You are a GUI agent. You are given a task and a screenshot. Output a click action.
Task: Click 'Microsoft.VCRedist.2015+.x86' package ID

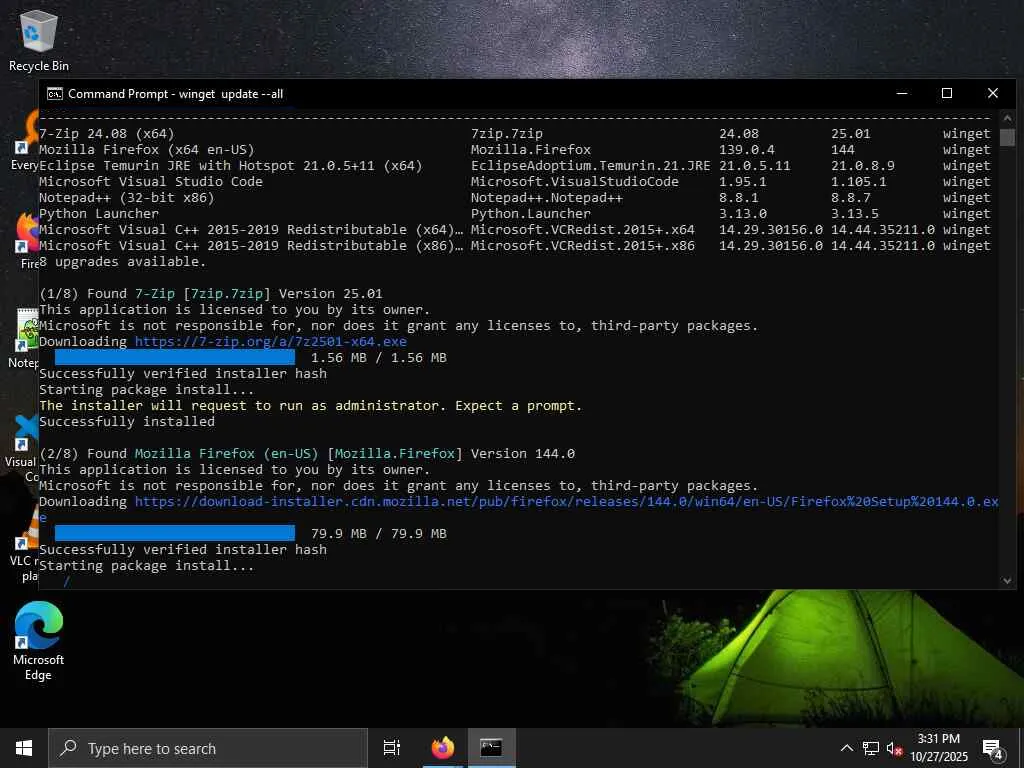click(583, 246)
